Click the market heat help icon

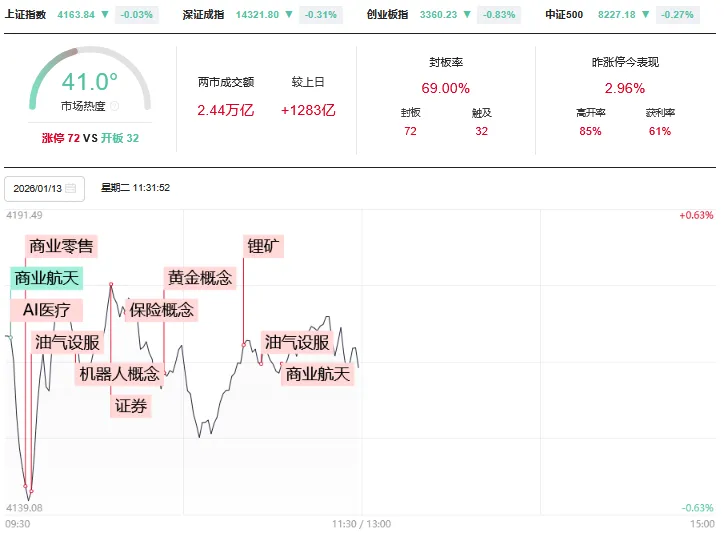(x=114, y=105)
